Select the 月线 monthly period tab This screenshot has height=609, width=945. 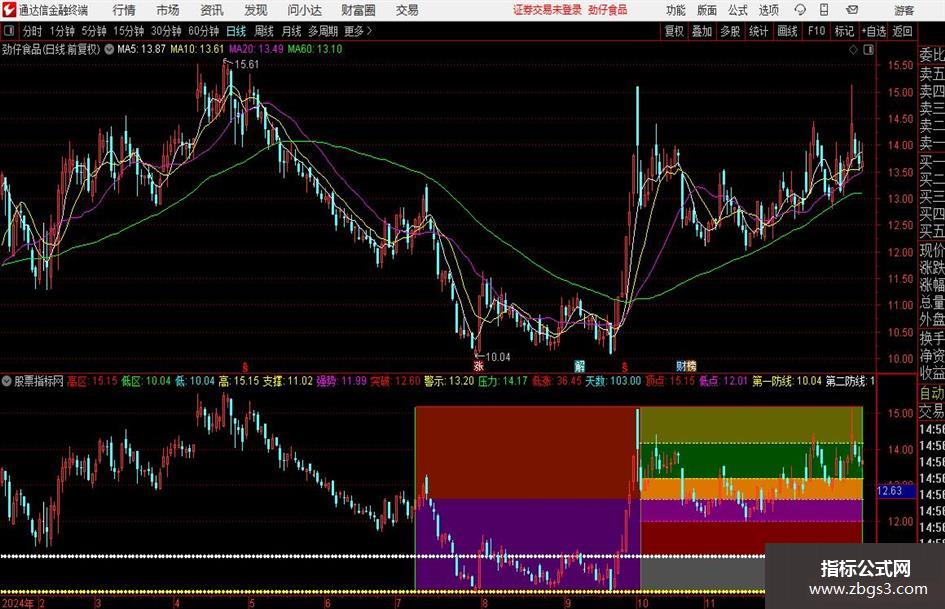[x=292, y=31]
